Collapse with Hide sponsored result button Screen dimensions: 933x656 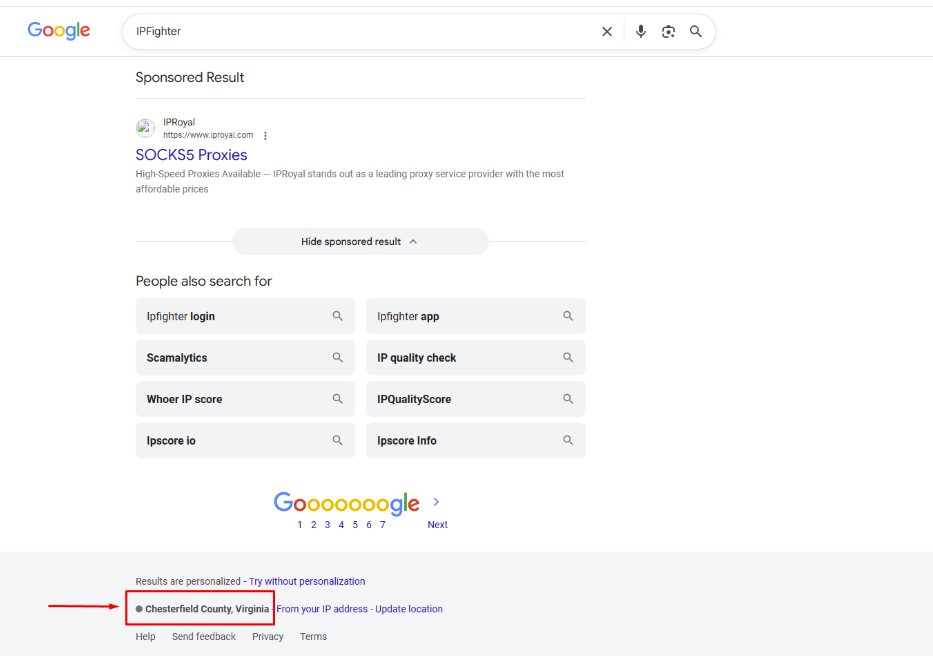click(360, 242)
